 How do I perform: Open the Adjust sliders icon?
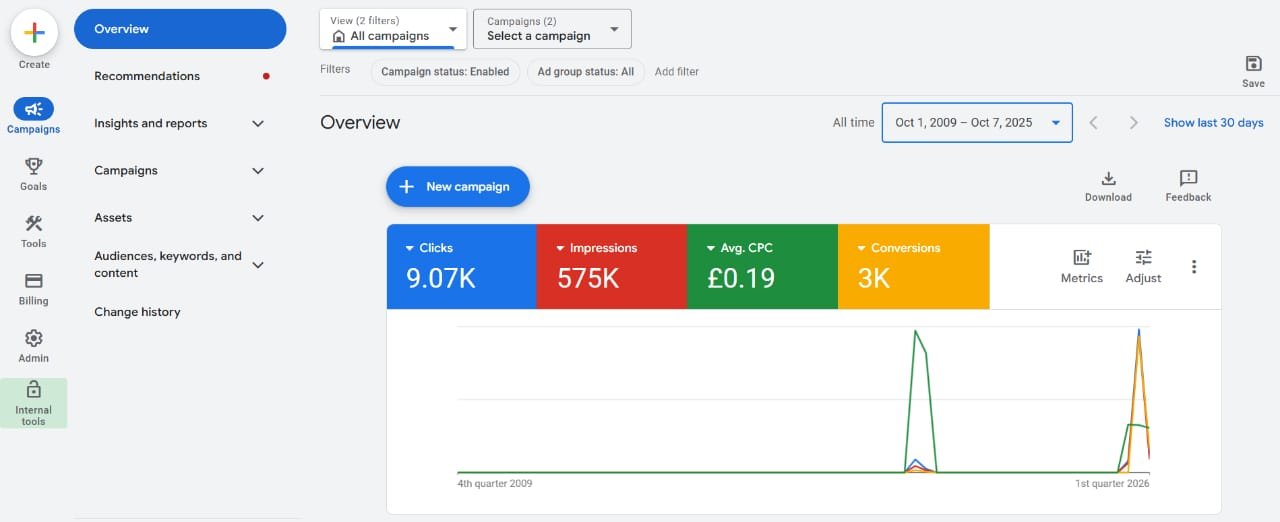(1143, 258)
